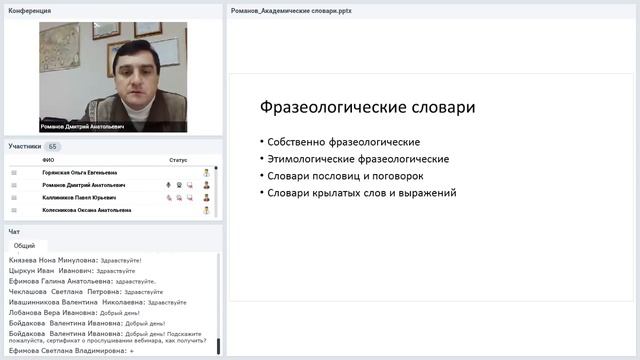Click the participants list scrollbar
This screenshot has width=640, height=360.
click(216, 191)
